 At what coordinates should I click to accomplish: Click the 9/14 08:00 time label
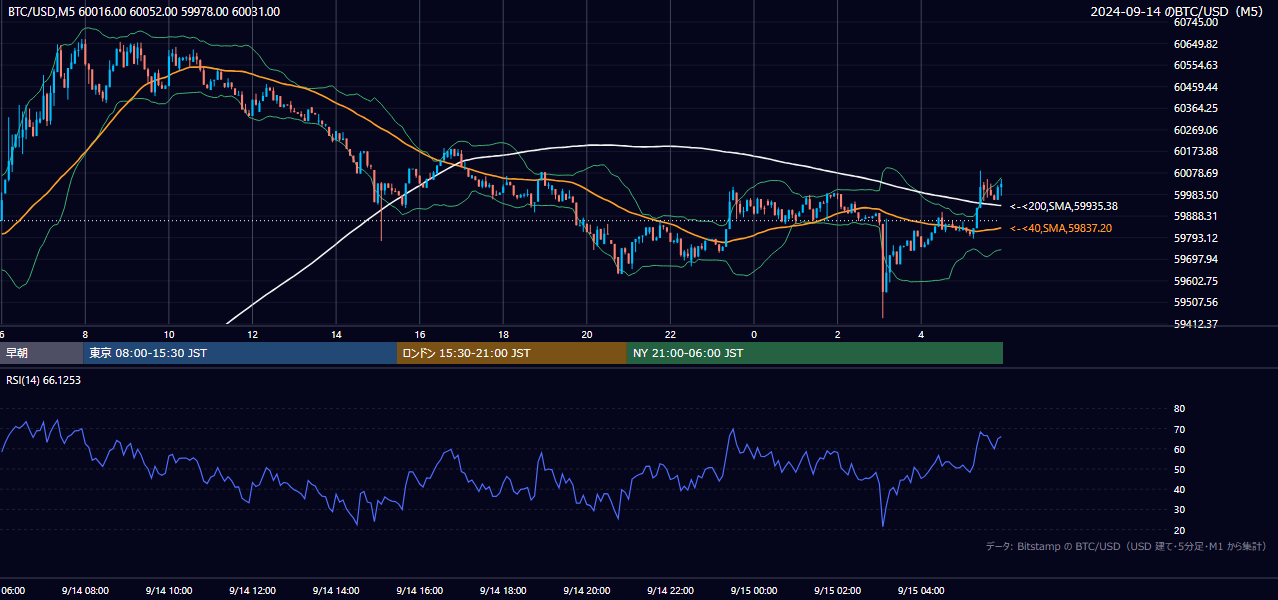click(x=85, y=591)
